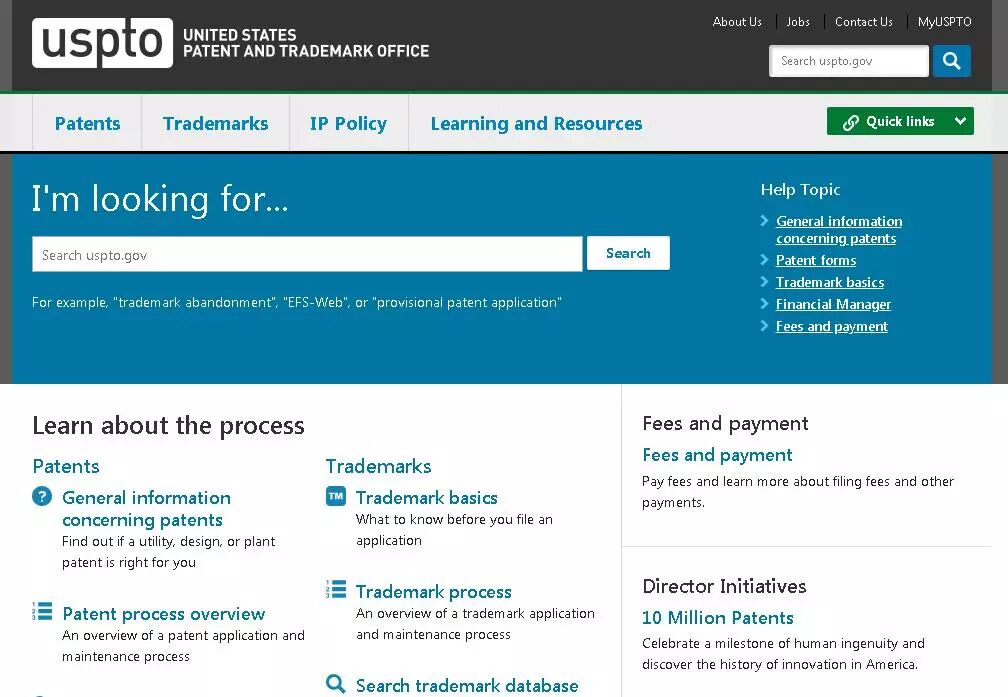Click chevron next to Patent forms help topic

764,260
